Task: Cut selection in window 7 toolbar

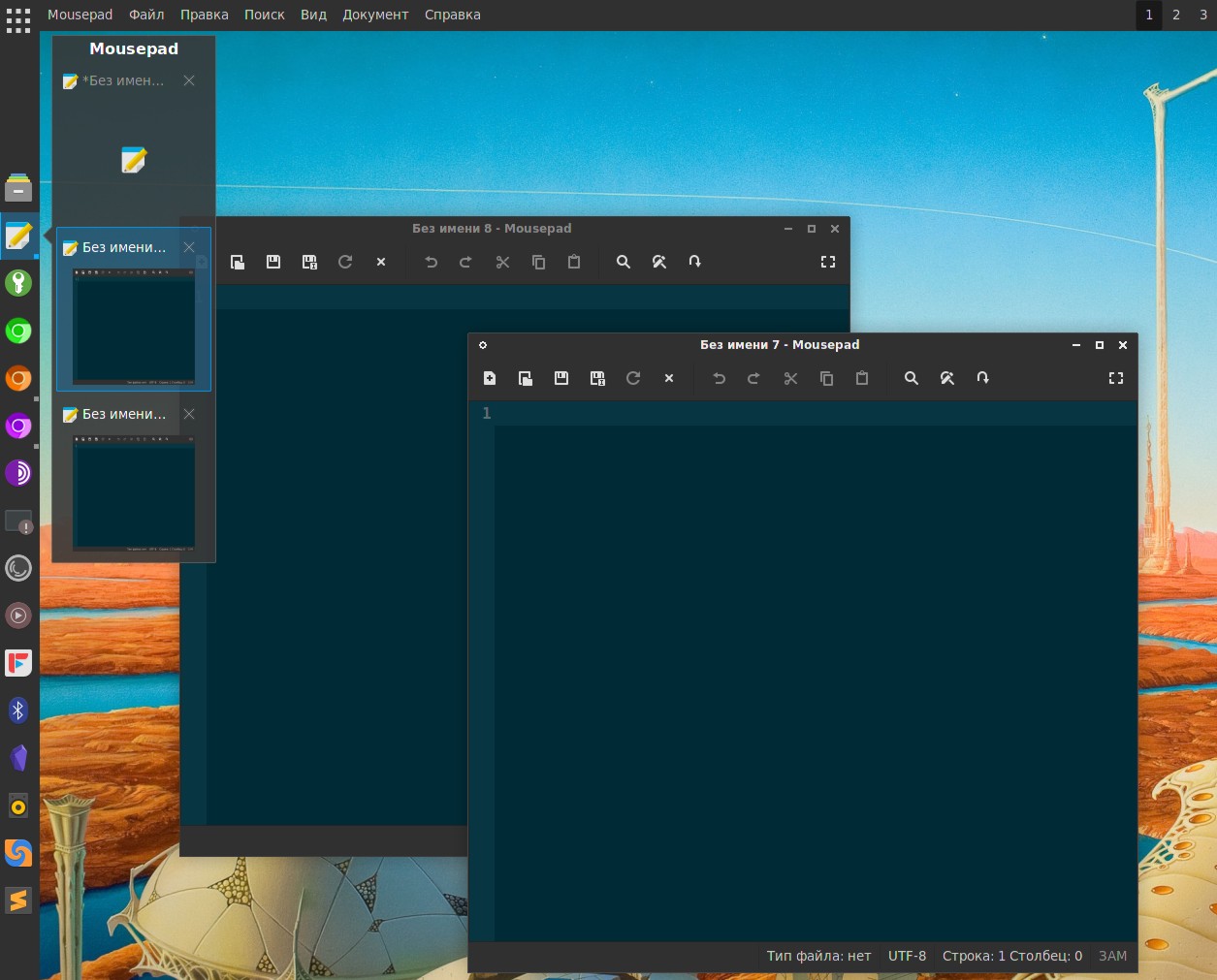Action: tap(790, 378)
